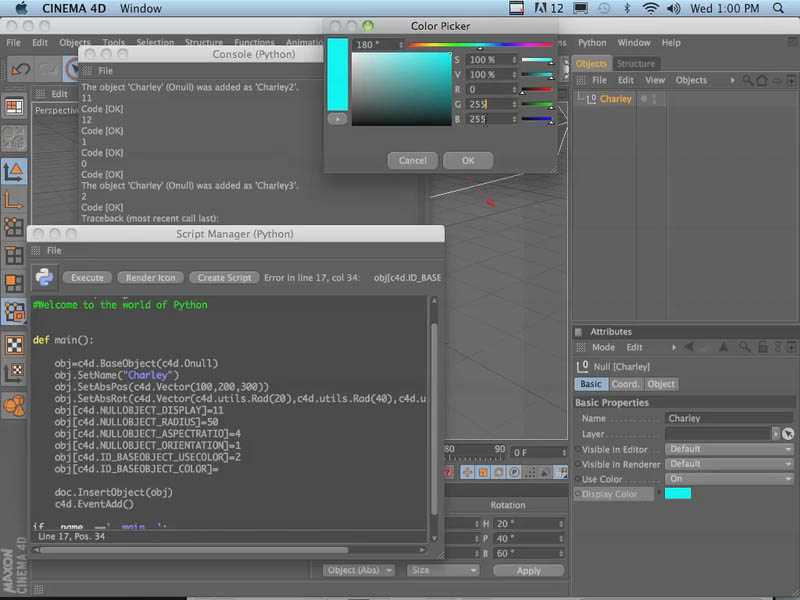Confirm color with OK button
Screen dimensions: 800x600
(x=468, y=160)
